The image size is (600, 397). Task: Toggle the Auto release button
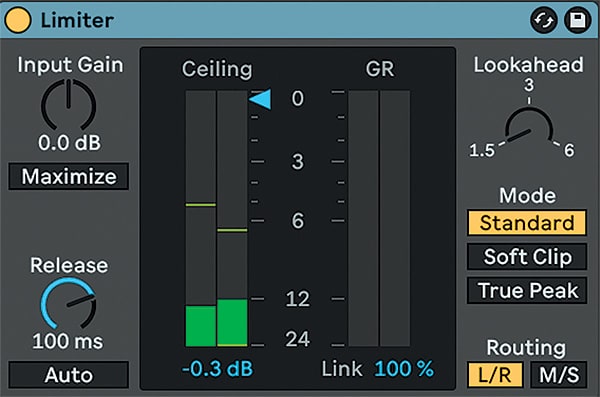click(x=68, y=375)
